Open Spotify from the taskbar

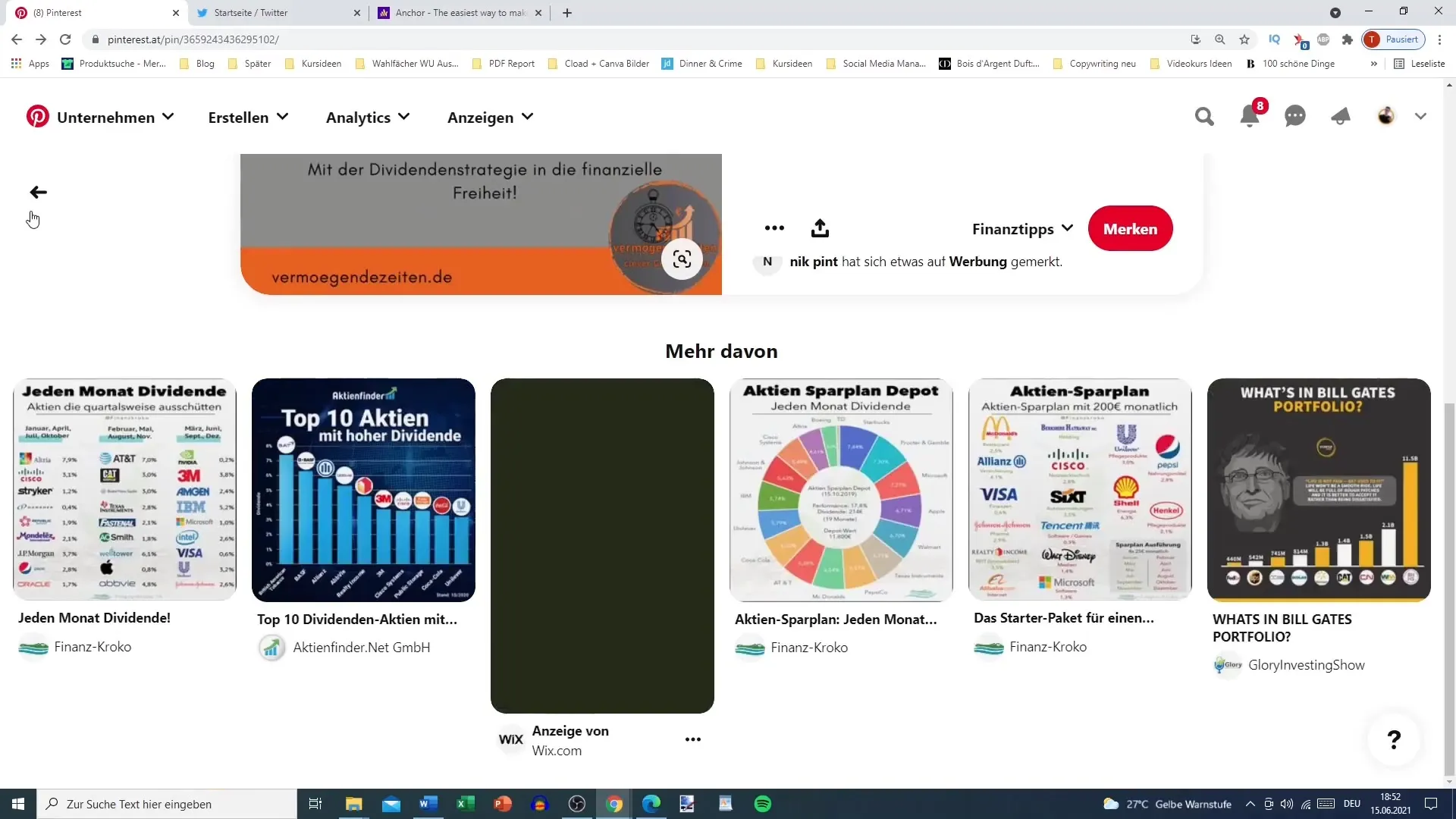pos(763,804)
